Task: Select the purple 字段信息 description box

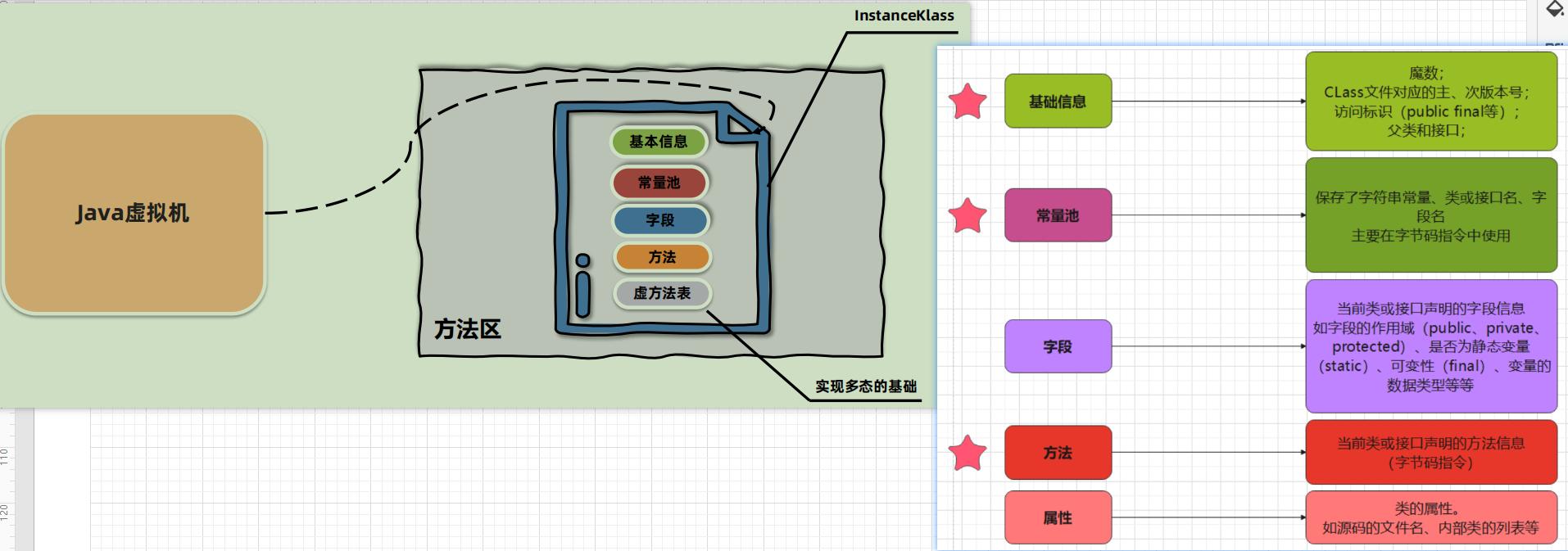Action: pyautogui.click(x=1431, y=346)
